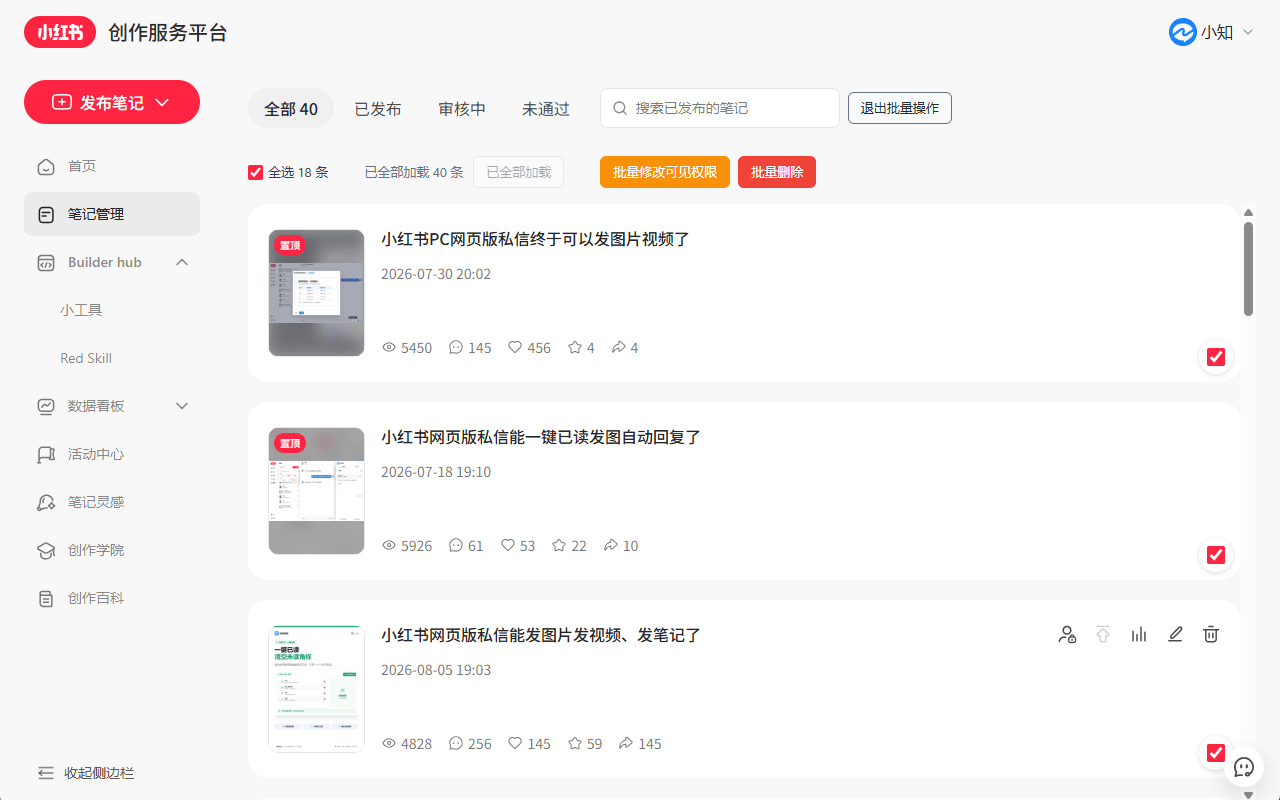
Task: Click likes heart icon showing 53
Action: [508, 546]
